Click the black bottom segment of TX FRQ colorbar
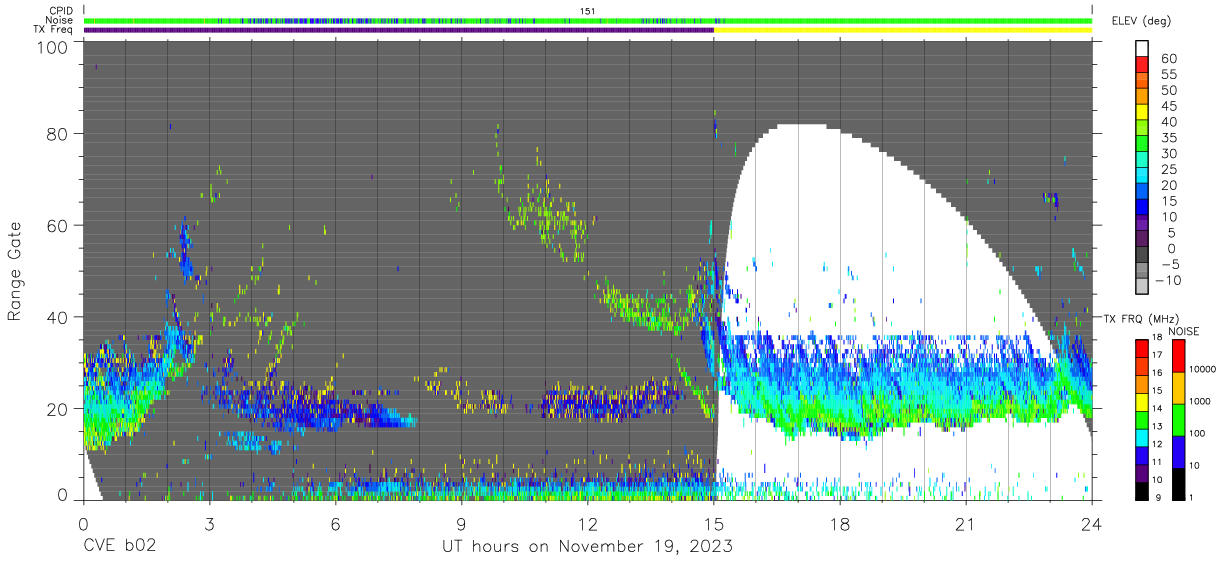 coord(1142,490)
